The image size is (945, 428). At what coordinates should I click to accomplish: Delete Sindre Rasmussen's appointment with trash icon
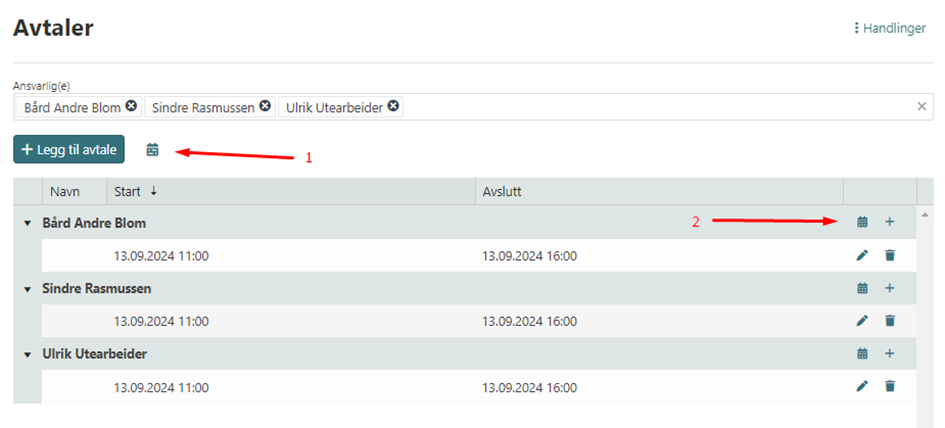click(890, 321)
